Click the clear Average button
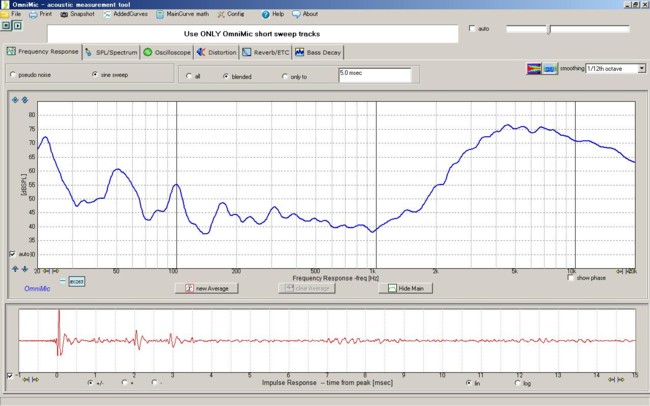This screenshot has width=650, height=406. pos(307,288)
